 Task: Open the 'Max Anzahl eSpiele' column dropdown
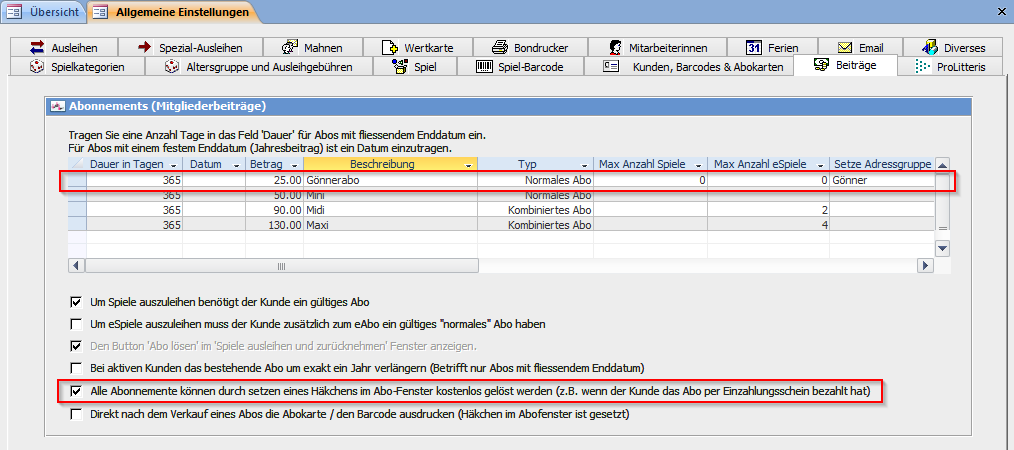point(822,164)
